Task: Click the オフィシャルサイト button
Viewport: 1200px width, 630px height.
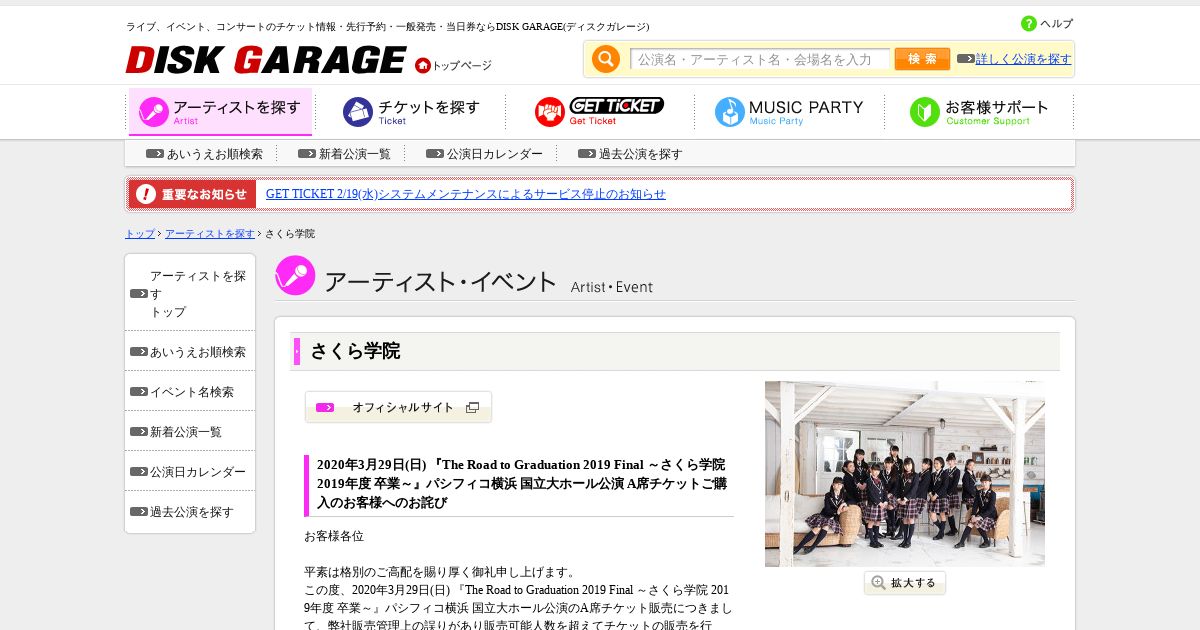Action: [398, 407]
